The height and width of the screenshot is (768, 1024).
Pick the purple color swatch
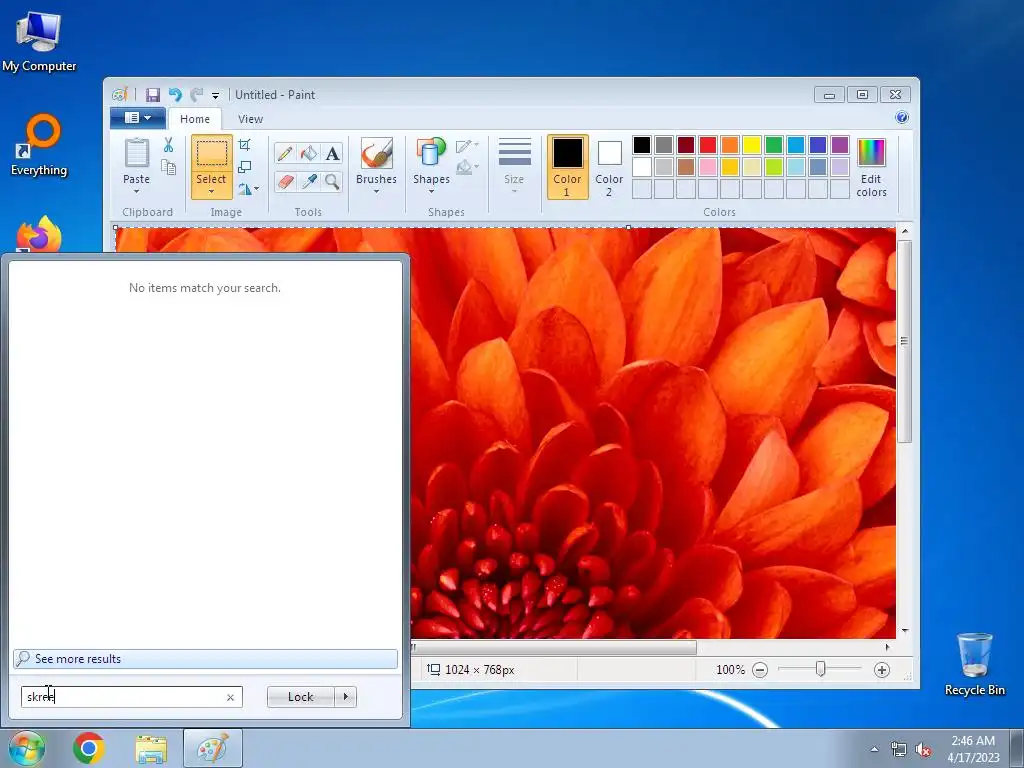pyautogui.click(x=840, y=144)
